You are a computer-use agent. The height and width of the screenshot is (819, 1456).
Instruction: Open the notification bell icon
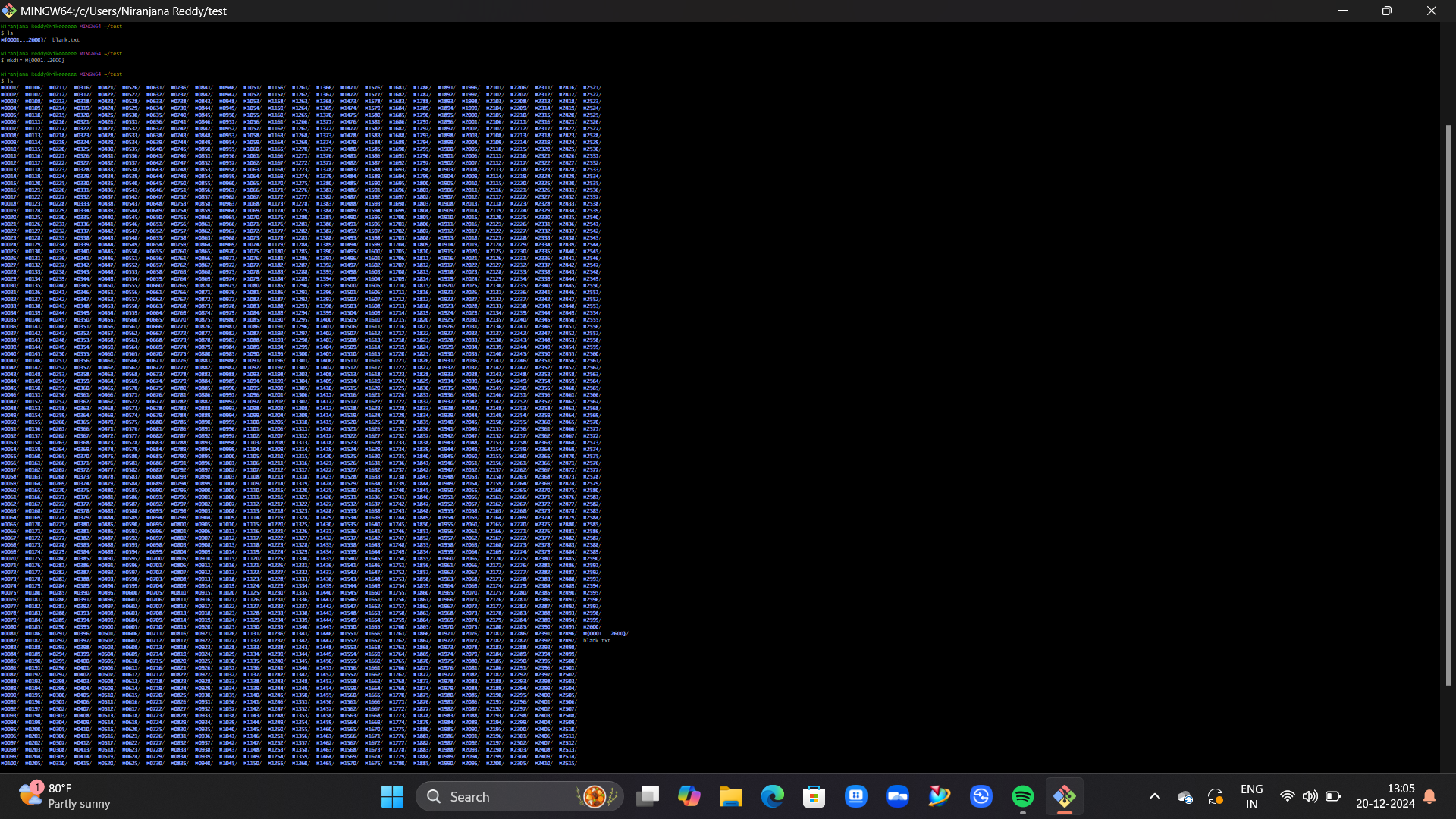[x=1429, y=796]
